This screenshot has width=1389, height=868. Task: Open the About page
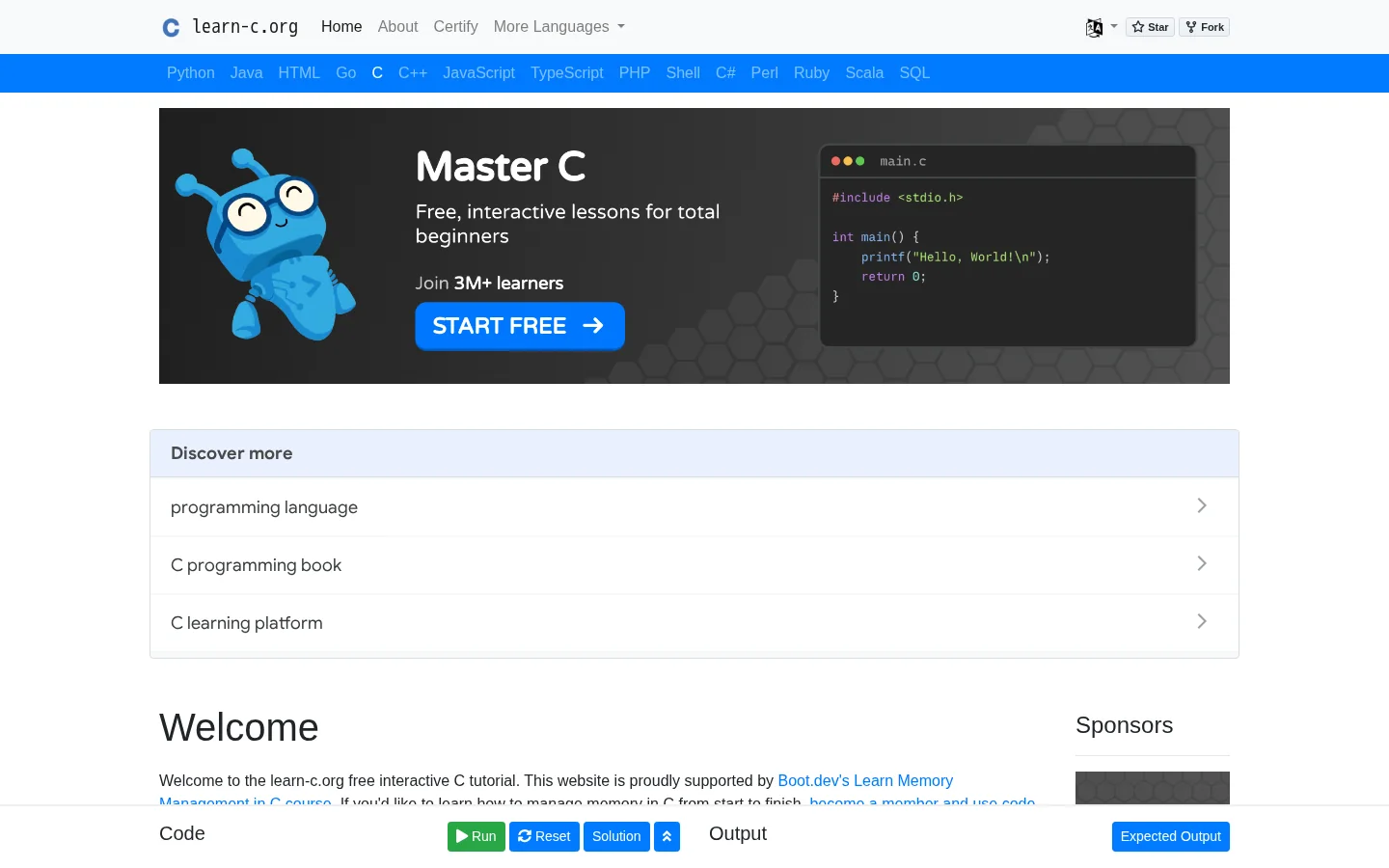point(397,27)
